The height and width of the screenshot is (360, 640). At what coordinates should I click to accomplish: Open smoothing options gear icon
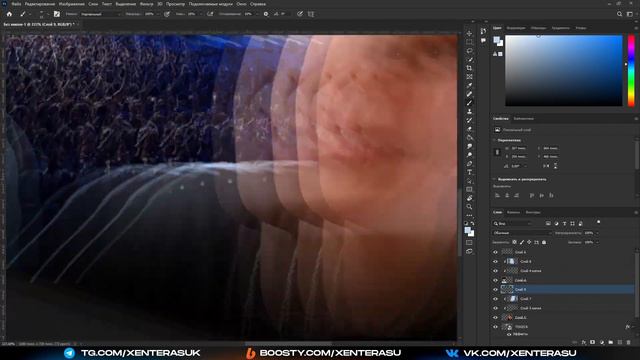coord(266,14)
